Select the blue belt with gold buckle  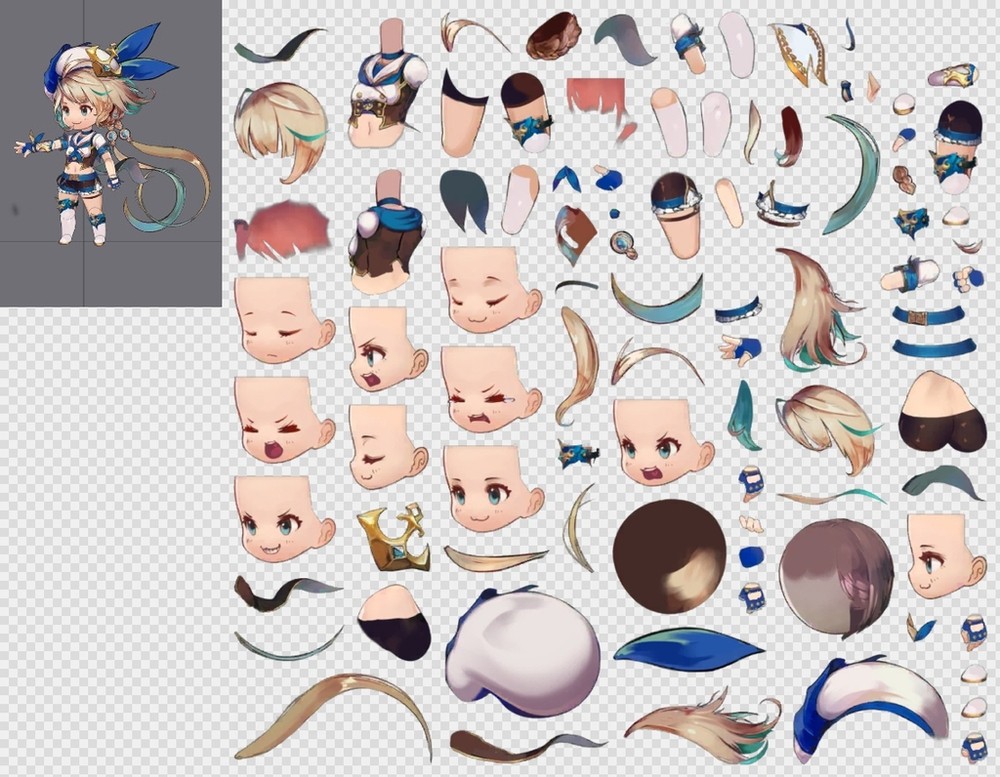tap(928, 317)
